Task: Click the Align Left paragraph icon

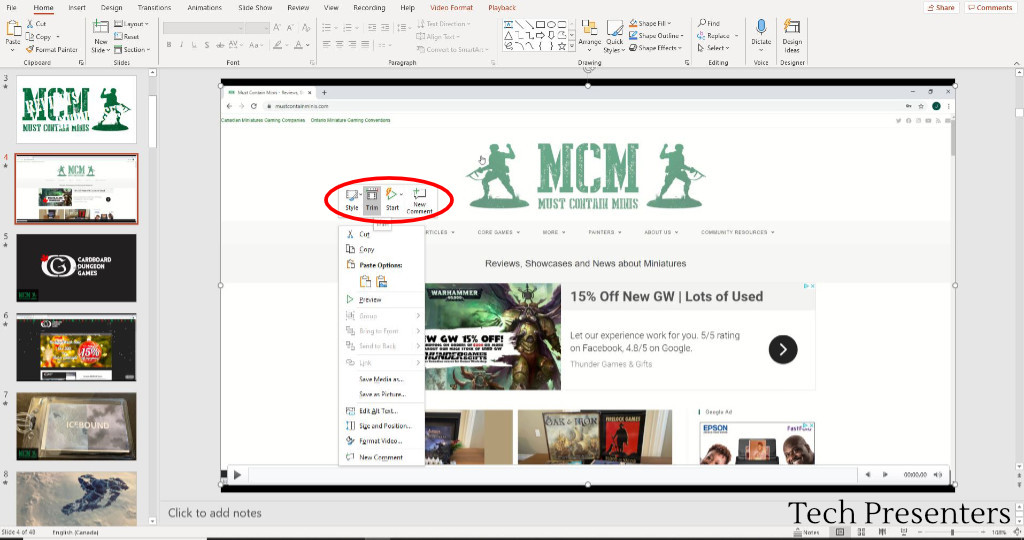Action: pyautogui.click(x=327, y=45)
